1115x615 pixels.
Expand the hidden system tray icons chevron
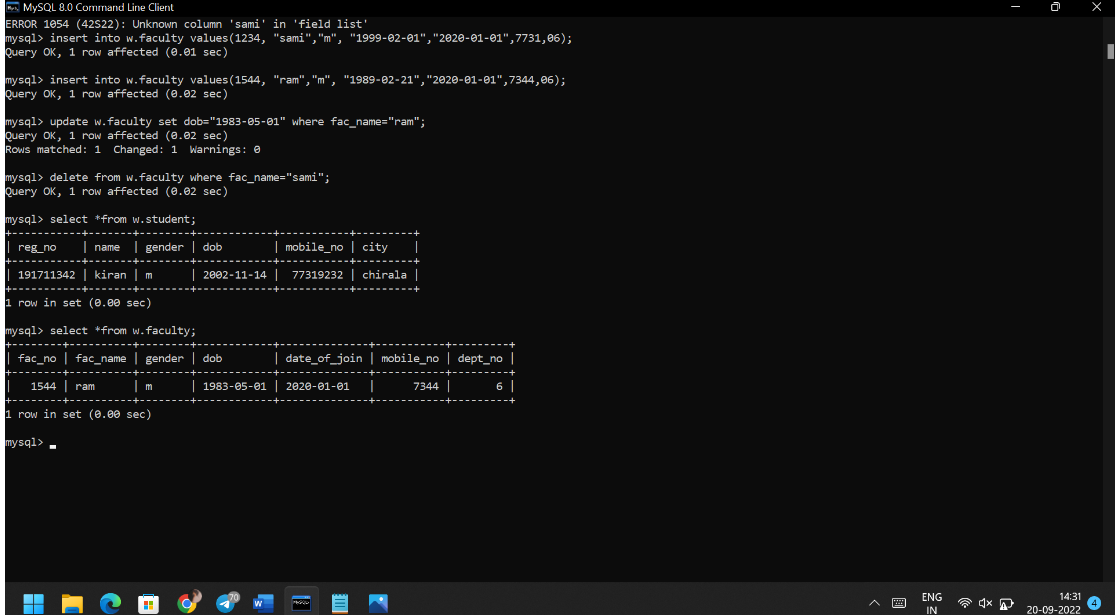click(x=874, y=602)
